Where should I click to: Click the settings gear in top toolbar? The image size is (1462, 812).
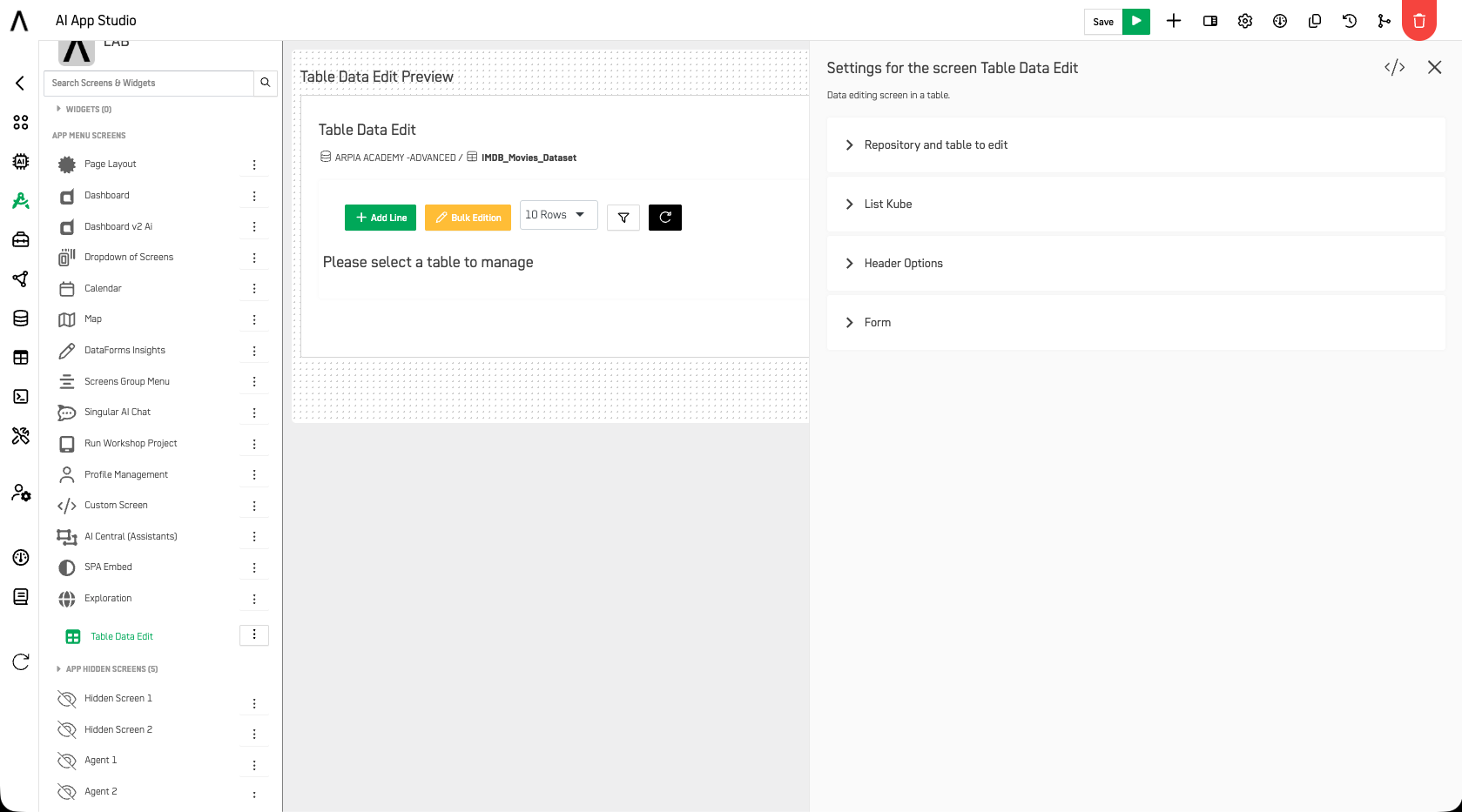tap(1245, 21)
